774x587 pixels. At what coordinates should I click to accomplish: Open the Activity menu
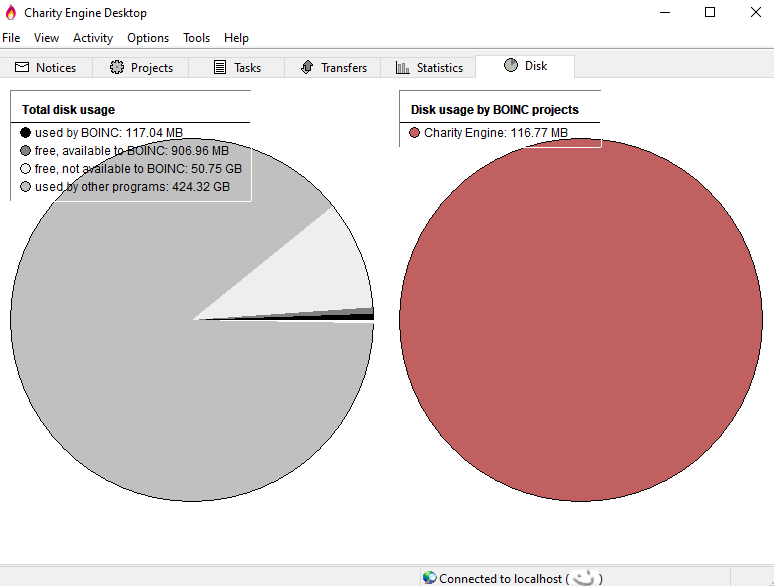(x=93, y=38)
